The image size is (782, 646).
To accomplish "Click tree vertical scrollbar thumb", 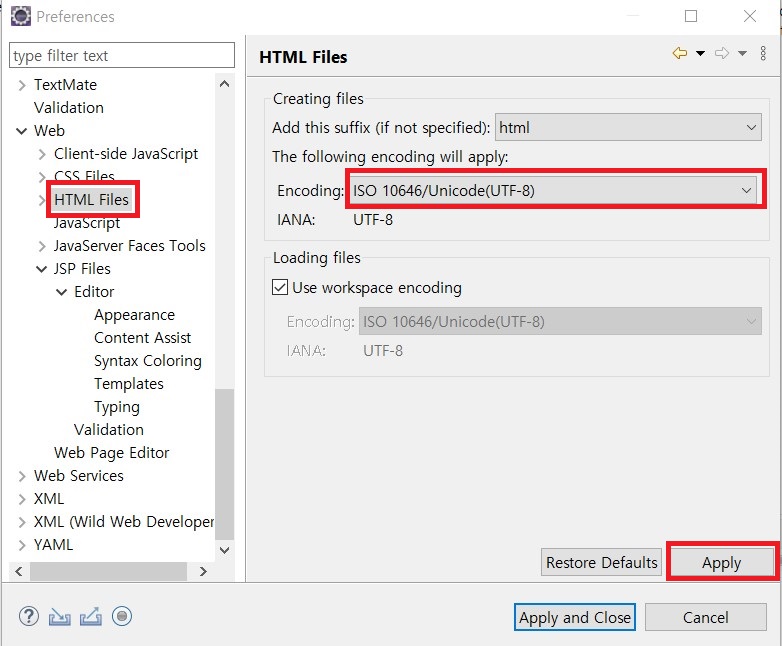I will coord(224,464).
